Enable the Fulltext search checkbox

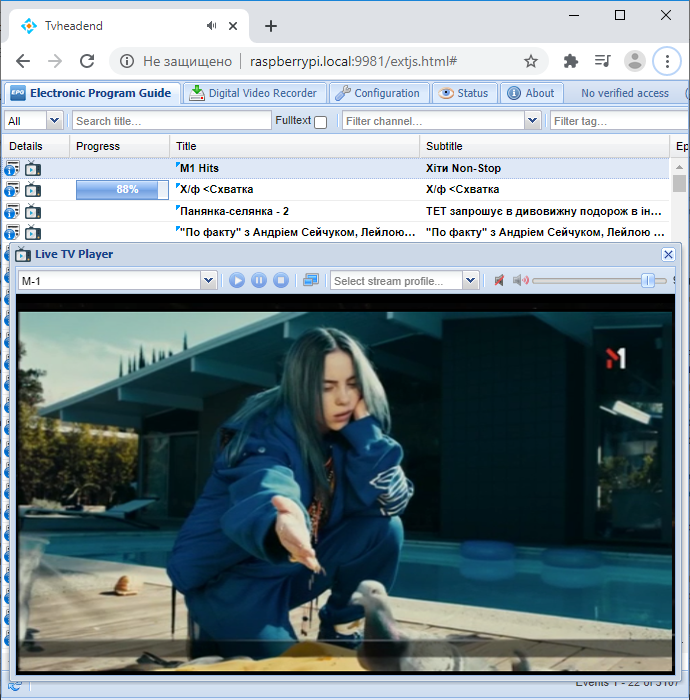[x=320, y=122]
